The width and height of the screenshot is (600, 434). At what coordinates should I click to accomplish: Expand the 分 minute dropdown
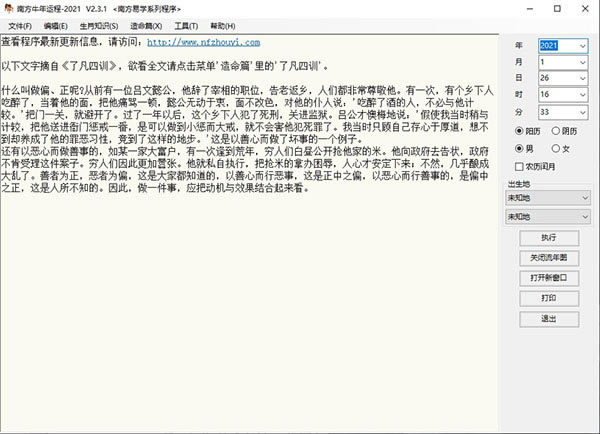click(x=582, y=113)
